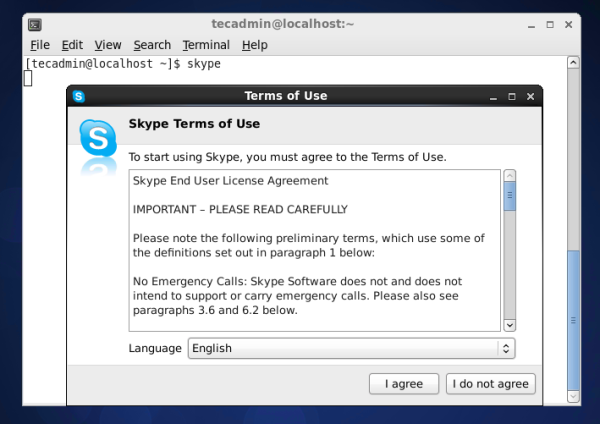Viewport: 600px width, 424px height.
Task: Open the Language dropdown set to English
Action: (351, 348)
